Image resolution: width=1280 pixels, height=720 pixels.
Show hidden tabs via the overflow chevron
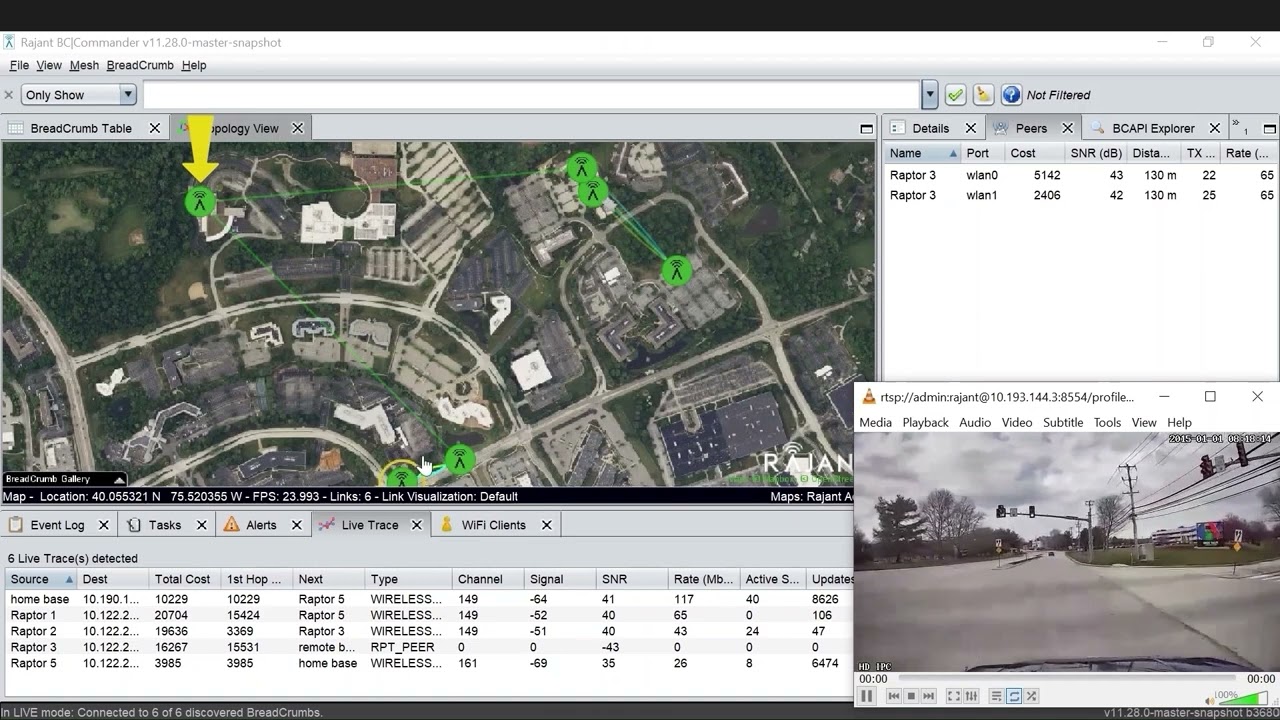(1238, 126)
